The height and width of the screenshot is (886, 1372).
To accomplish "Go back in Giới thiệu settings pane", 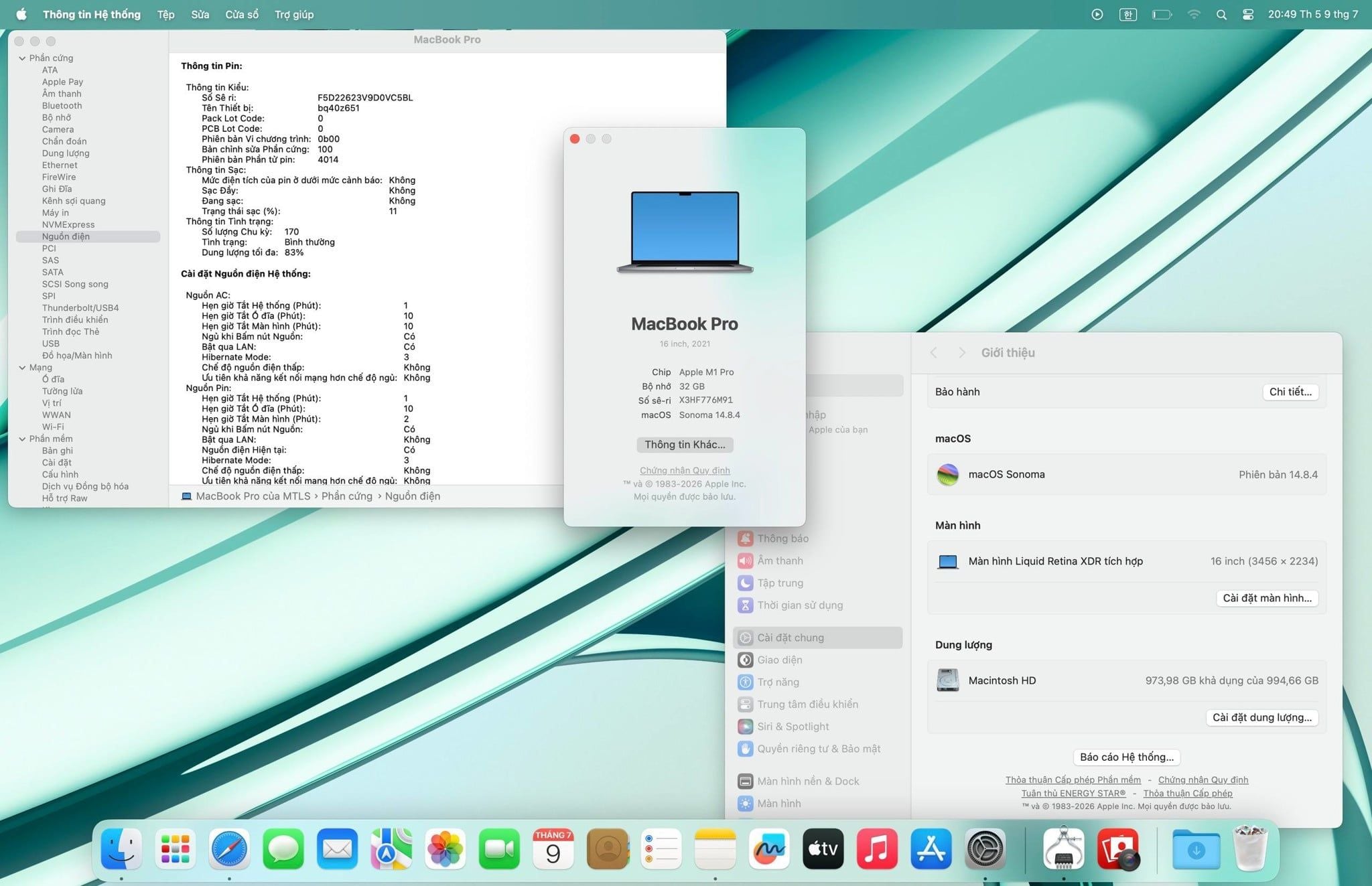I will click(x=933, y=353).
